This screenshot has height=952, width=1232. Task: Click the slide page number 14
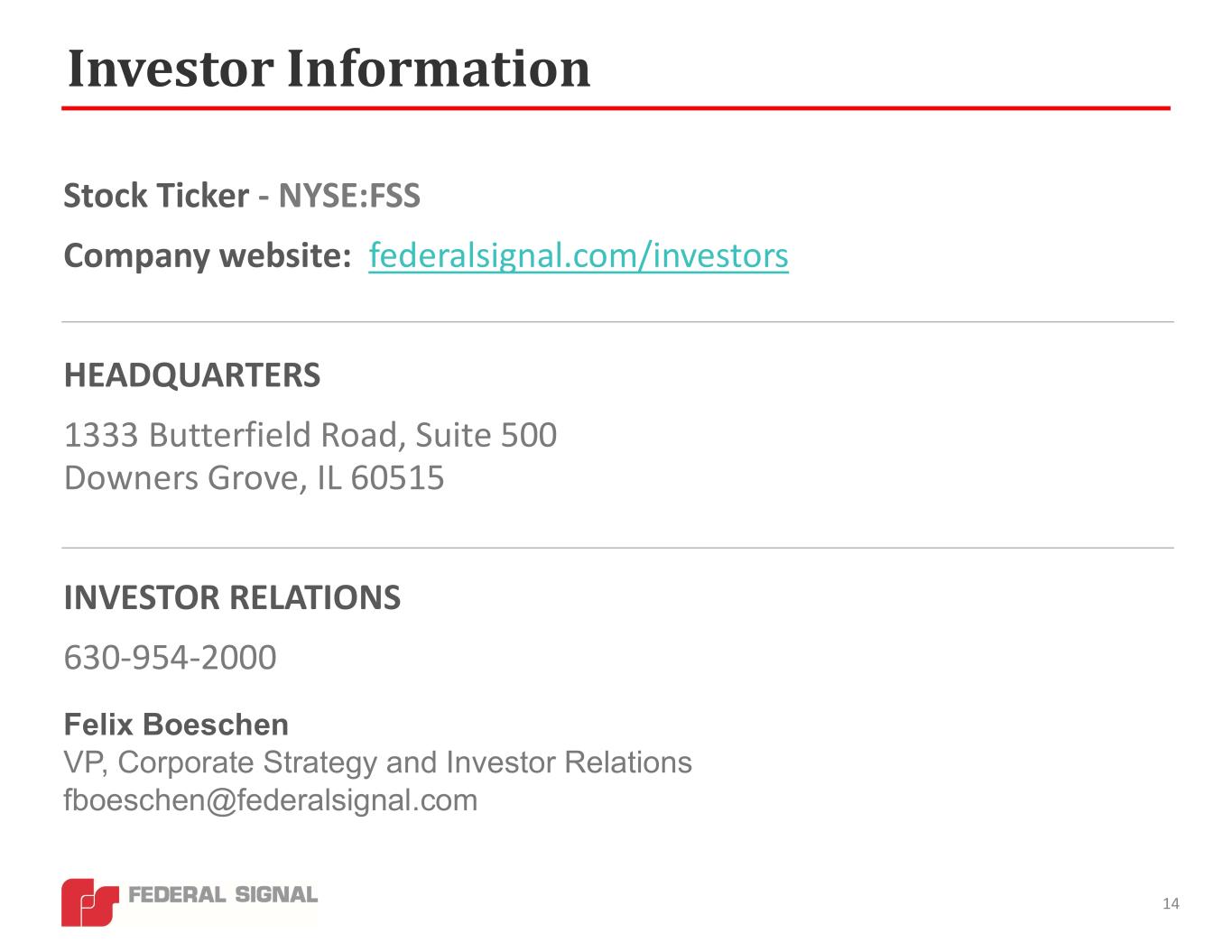(x=1171, y=904)
